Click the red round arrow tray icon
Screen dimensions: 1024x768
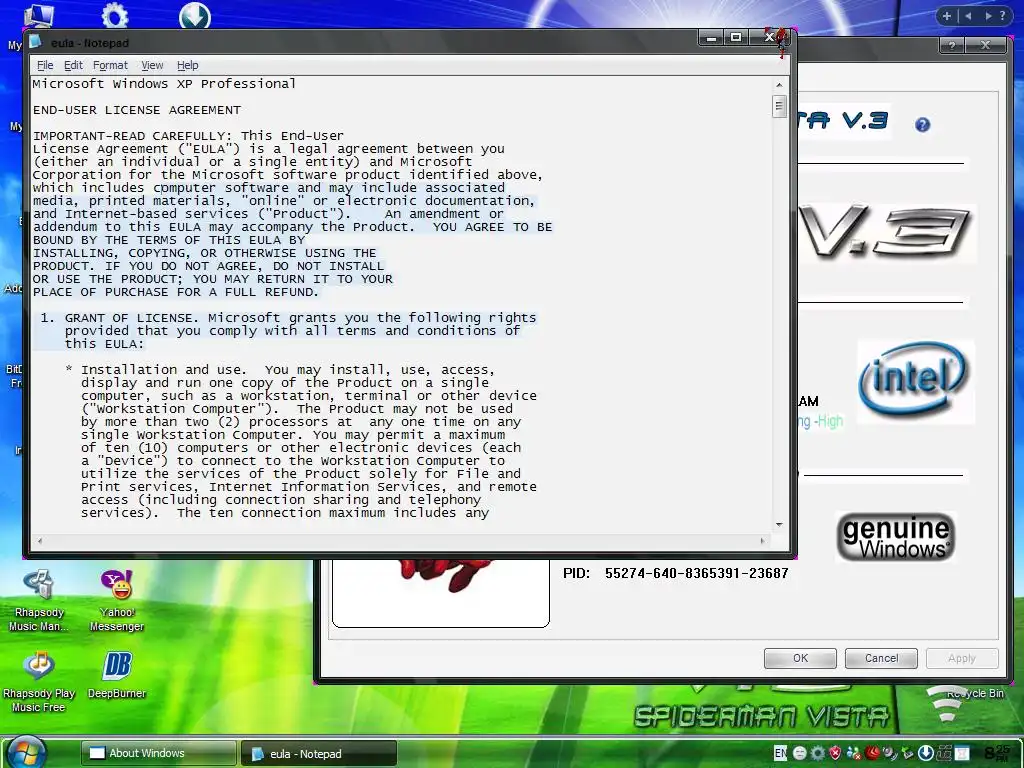872,753
